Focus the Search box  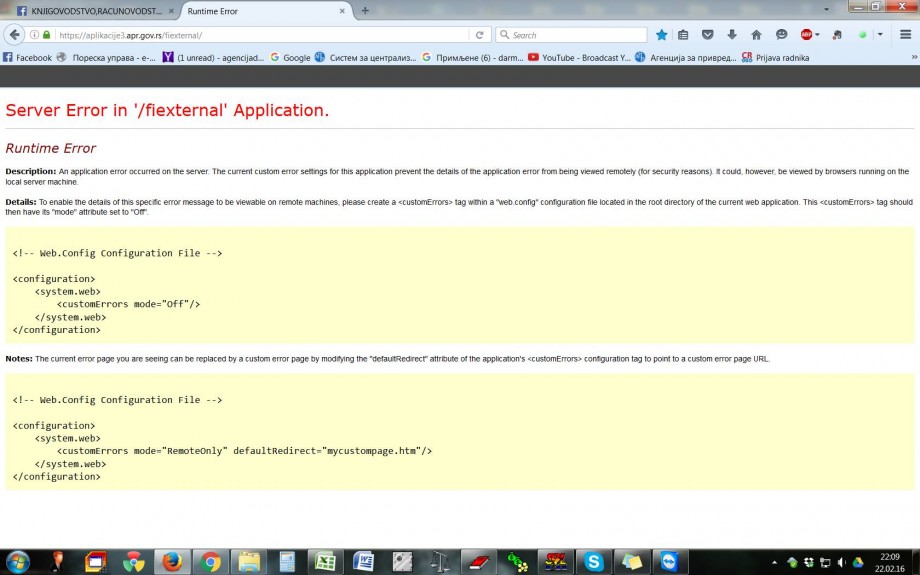pos(572,35)
